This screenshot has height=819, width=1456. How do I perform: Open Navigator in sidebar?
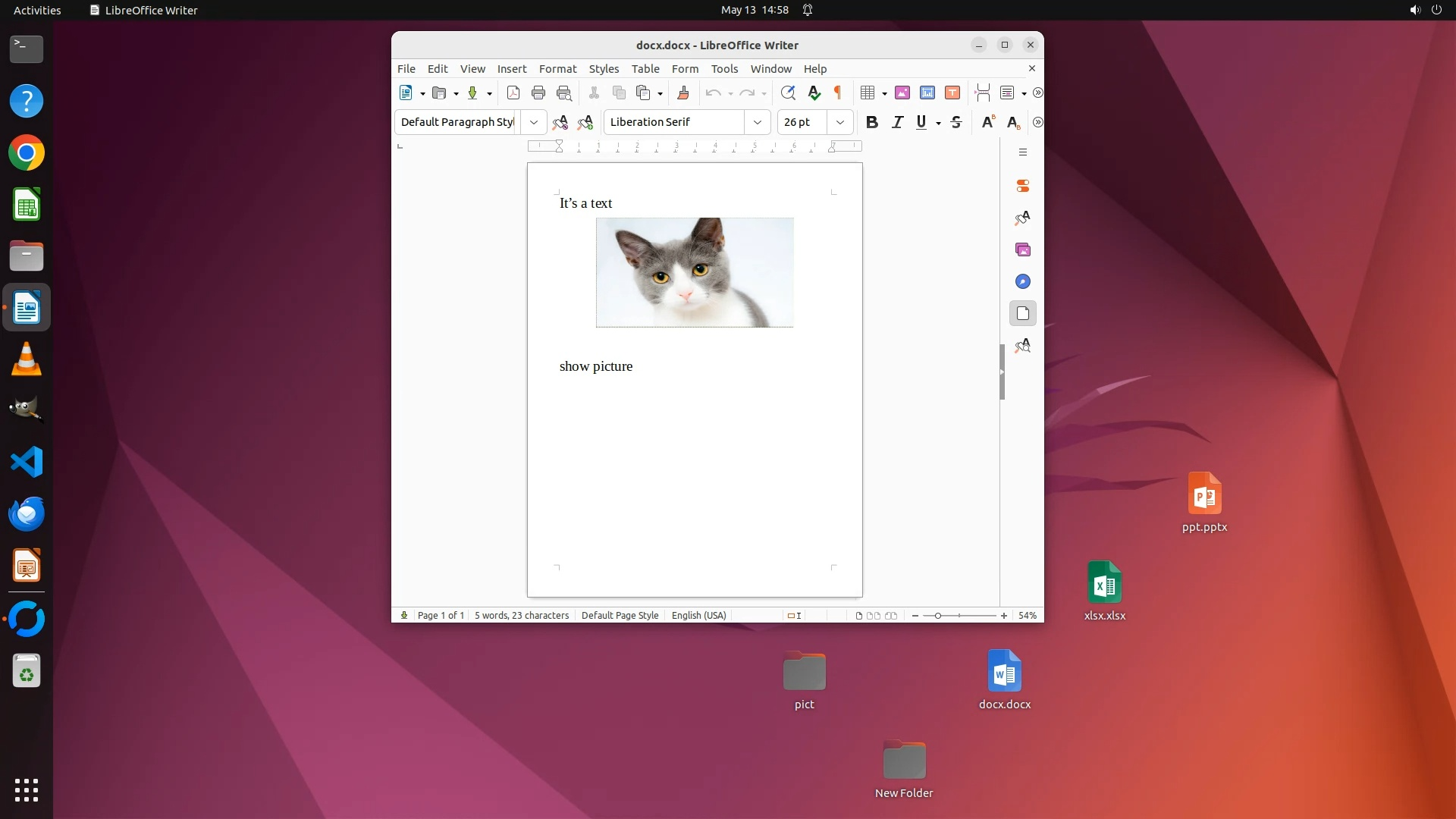1022,281
